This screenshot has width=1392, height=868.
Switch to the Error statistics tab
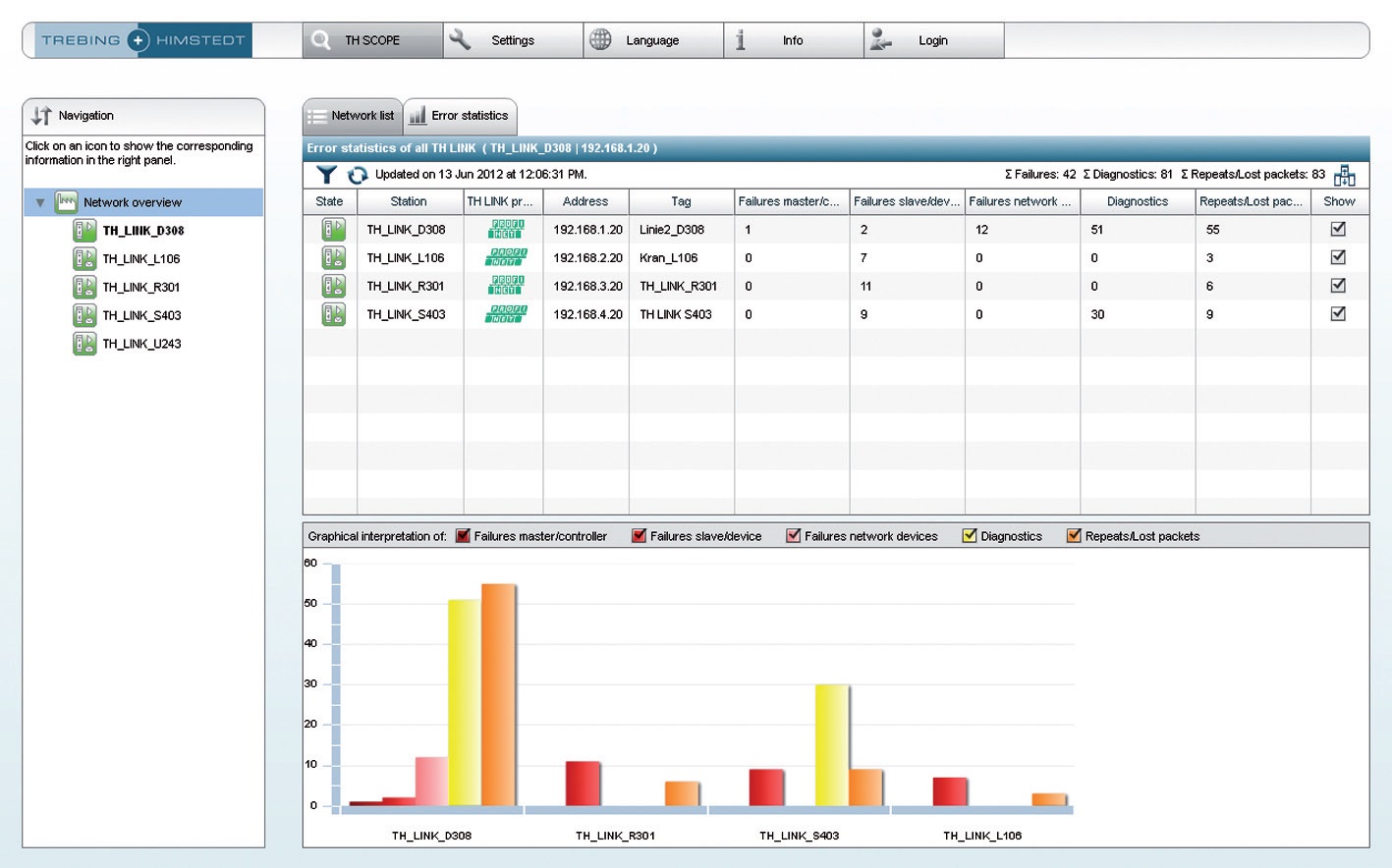click(x=460, y=116)
